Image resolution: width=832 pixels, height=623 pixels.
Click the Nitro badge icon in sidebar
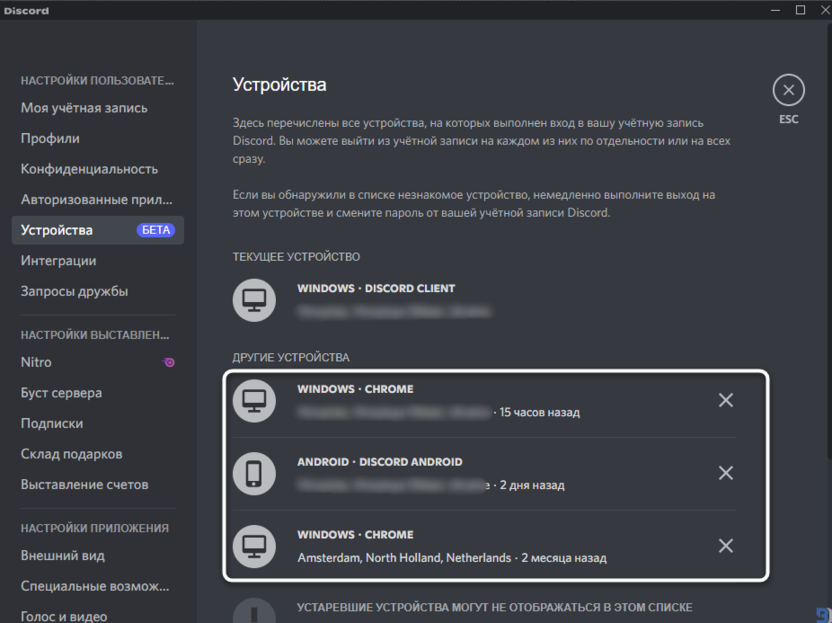click(169, 362)
